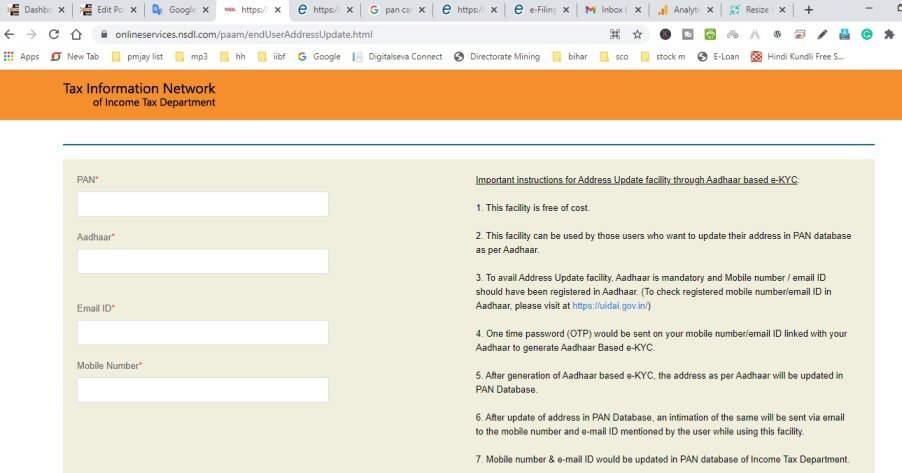Open the pencil edit extension
The image size is (902, 473).
click(822, 35)
